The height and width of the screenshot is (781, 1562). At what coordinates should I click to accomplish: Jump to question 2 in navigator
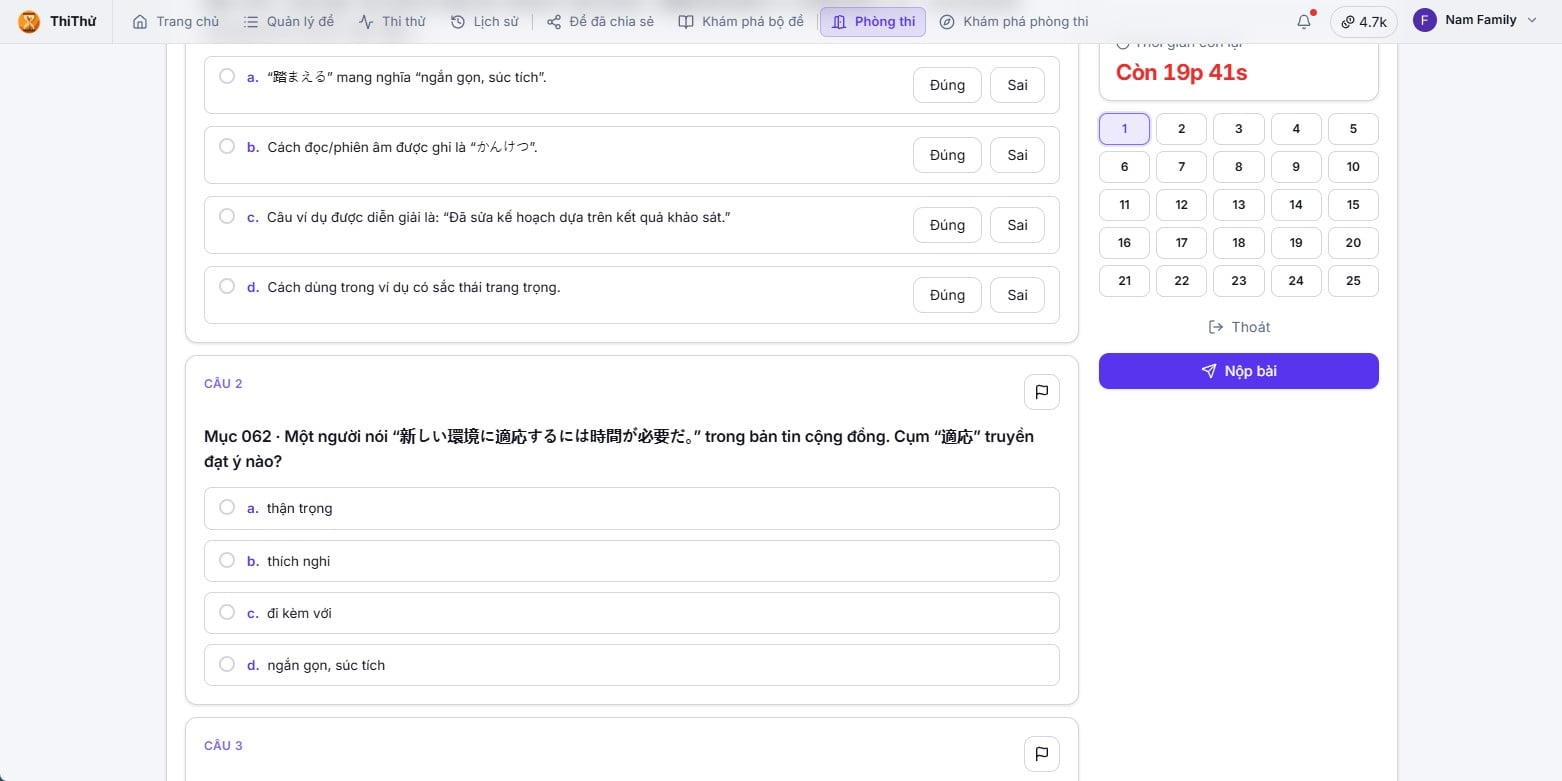(x=1181, y=129)
